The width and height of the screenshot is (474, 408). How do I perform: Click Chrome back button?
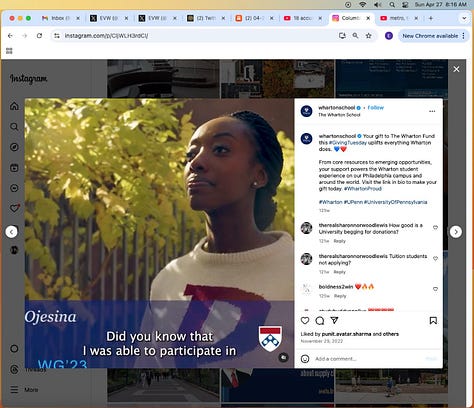click(10, 36)
